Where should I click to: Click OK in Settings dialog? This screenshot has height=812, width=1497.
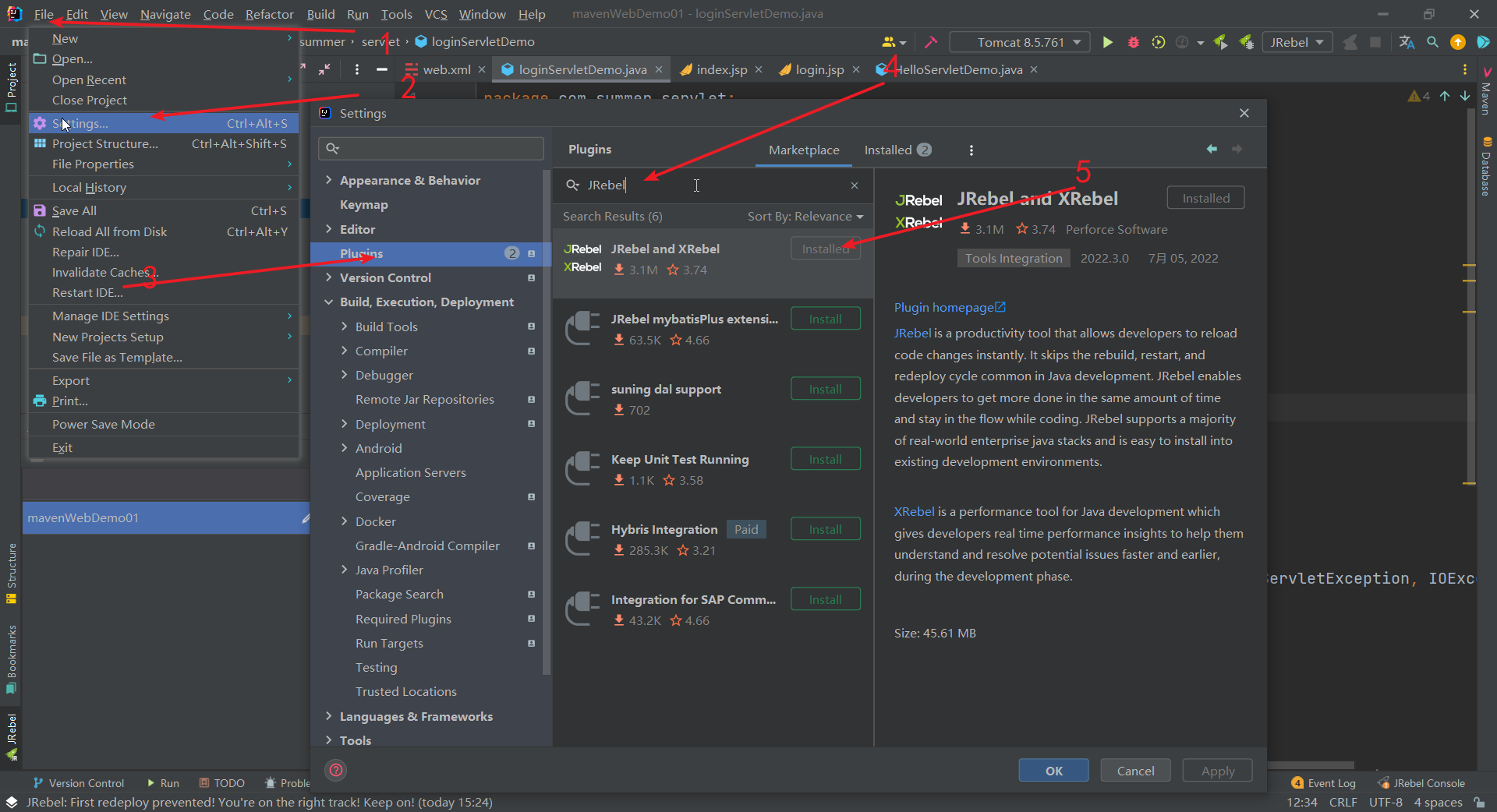click(x=1053, y=771)
